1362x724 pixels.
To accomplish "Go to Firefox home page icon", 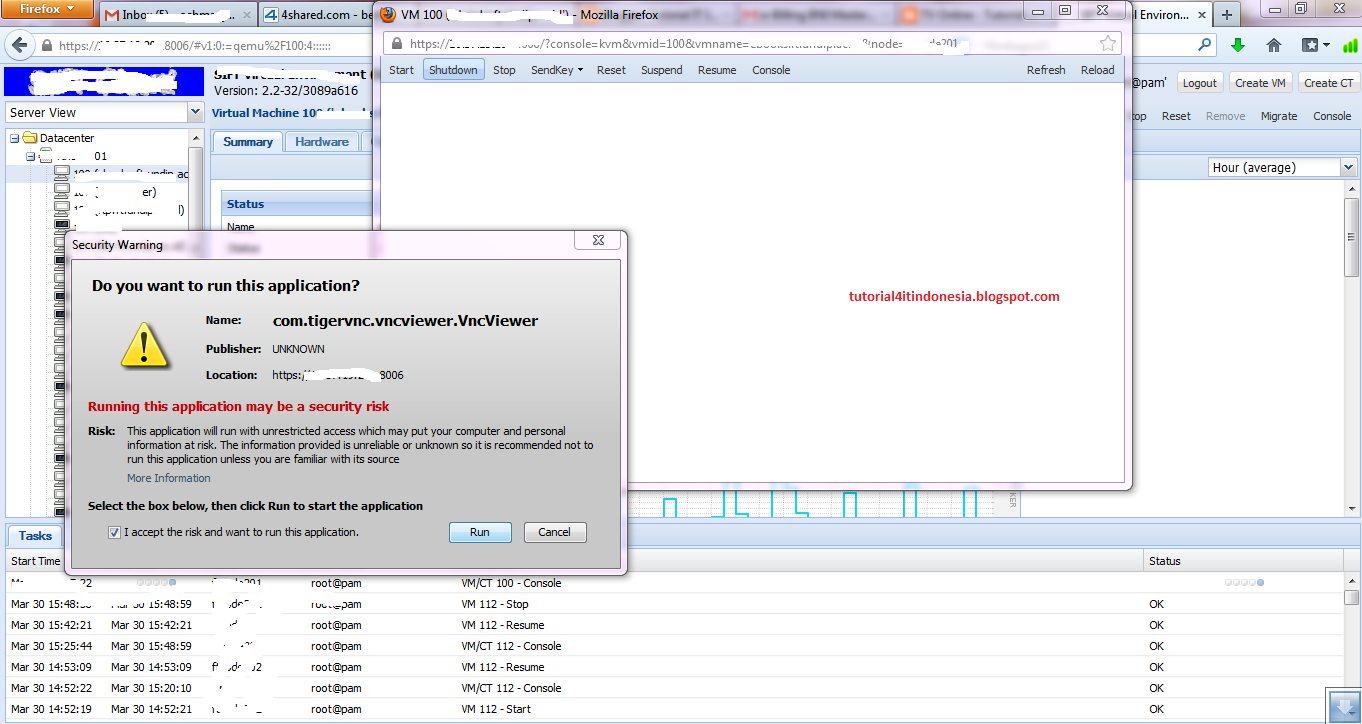I will 1274,45.
